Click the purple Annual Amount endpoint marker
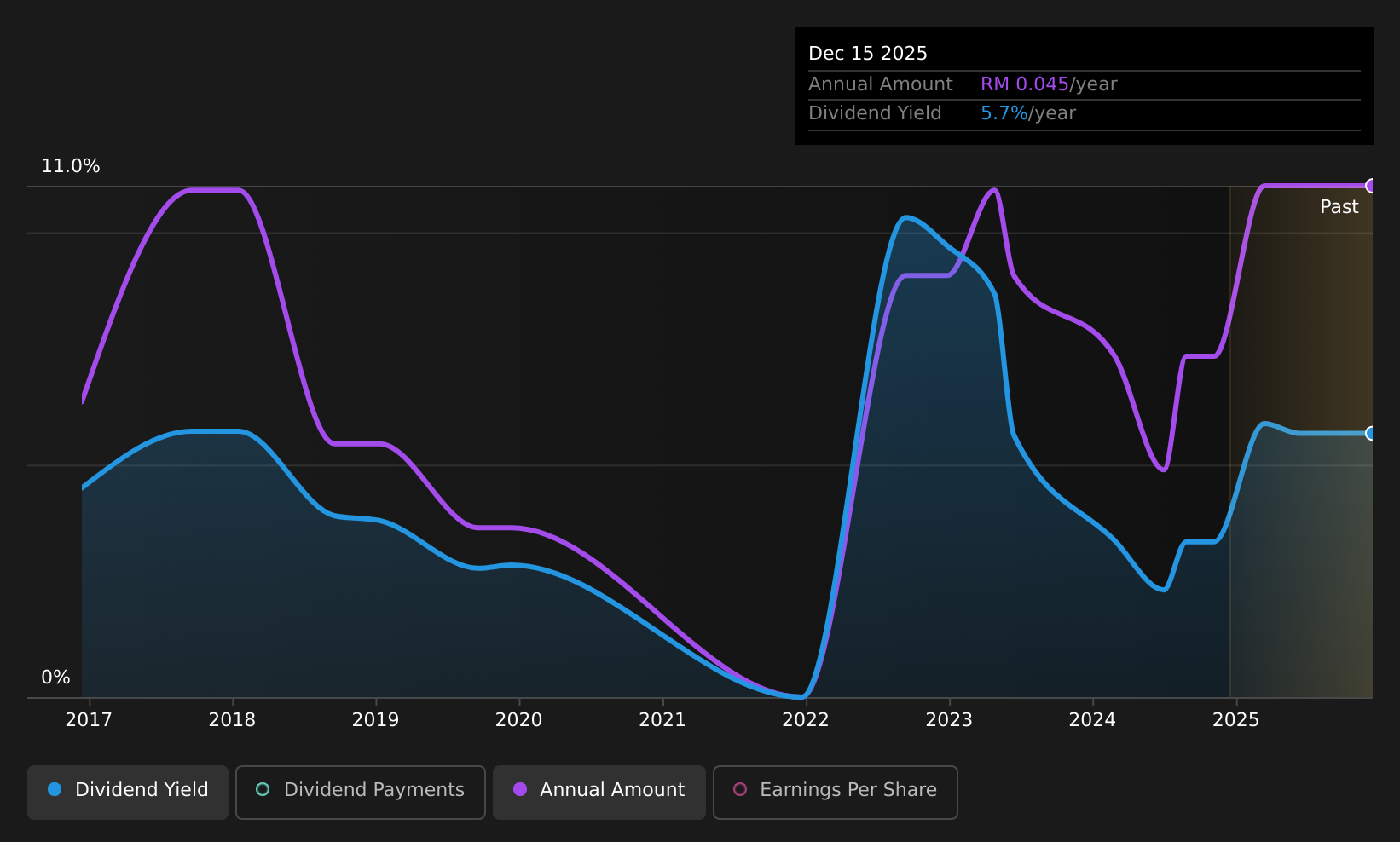The height and width of the screenshot is (842, 1400). pyautogui.click(x=1371, y=186)
